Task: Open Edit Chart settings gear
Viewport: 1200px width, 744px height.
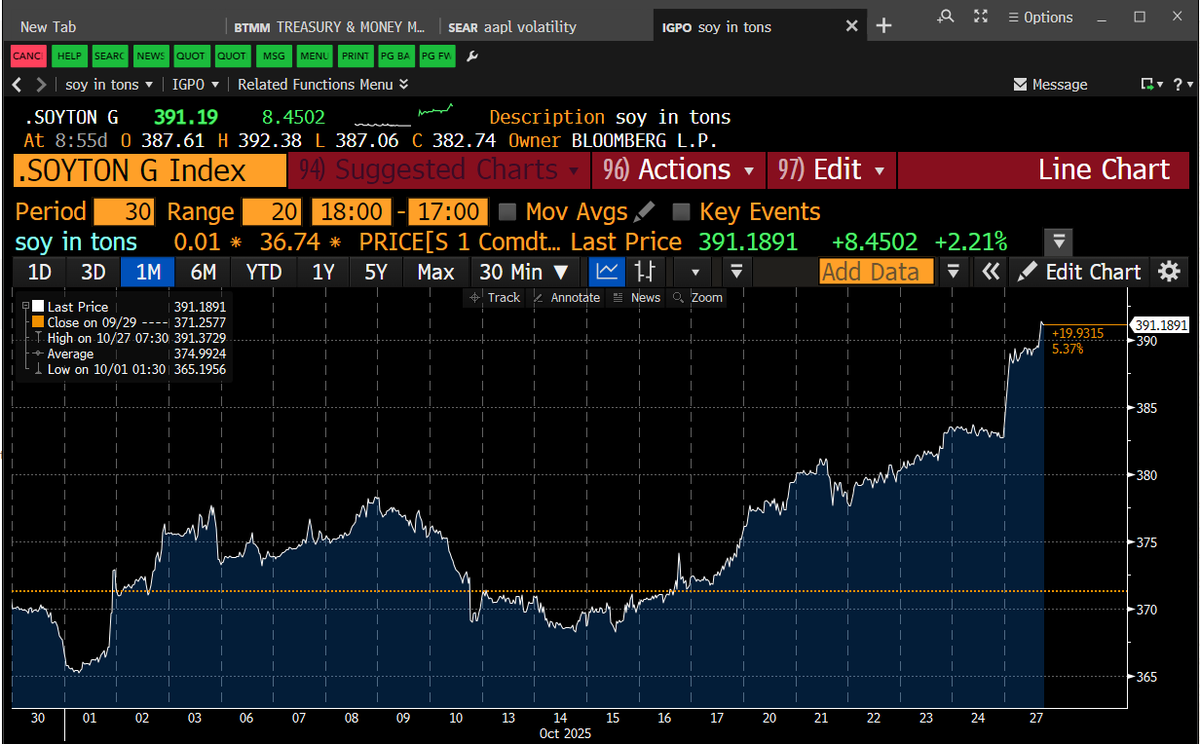Action: point(1169,271)
